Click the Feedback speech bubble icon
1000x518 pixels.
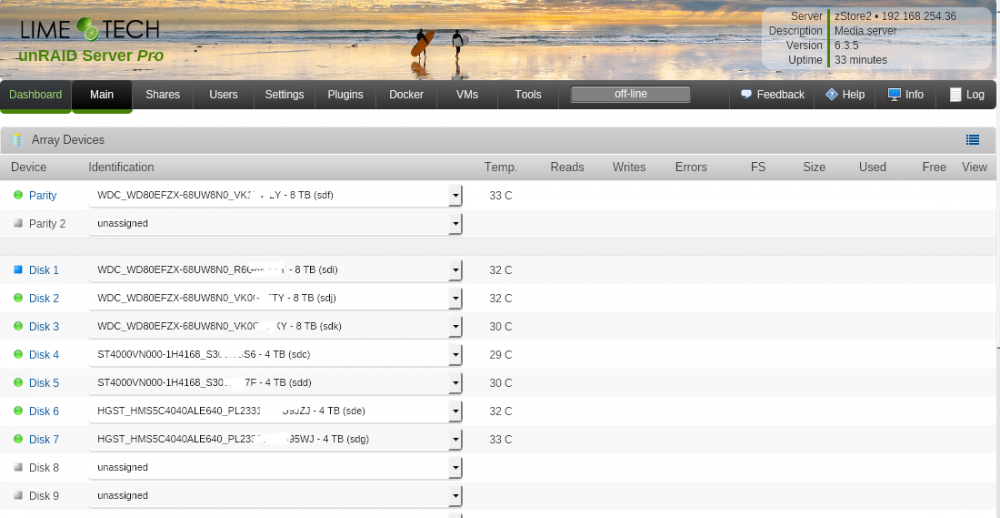point(746,94)
